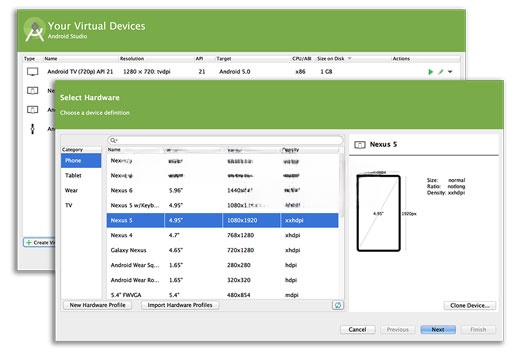The width and height of the screenshot is (520, 360).
Task: Select the TV device type icon in virtual devices list
Action: tap(33, 72)
